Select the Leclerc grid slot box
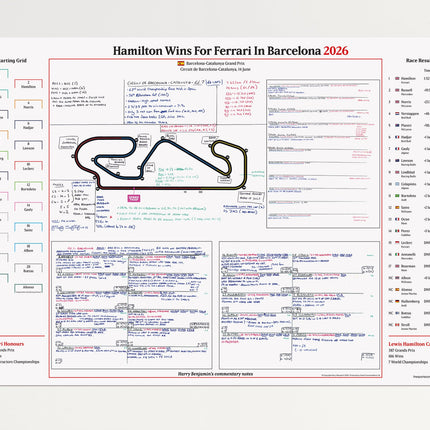The height and width of the screenshot is (430, 430). 28,166
